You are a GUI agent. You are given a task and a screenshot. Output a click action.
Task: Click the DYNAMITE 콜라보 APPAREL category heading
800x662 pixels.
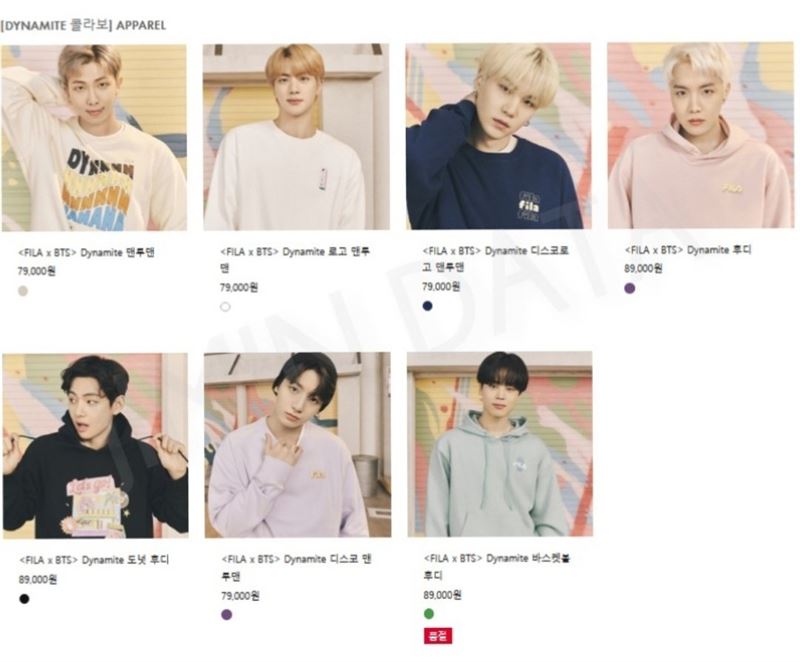point(83,25)
